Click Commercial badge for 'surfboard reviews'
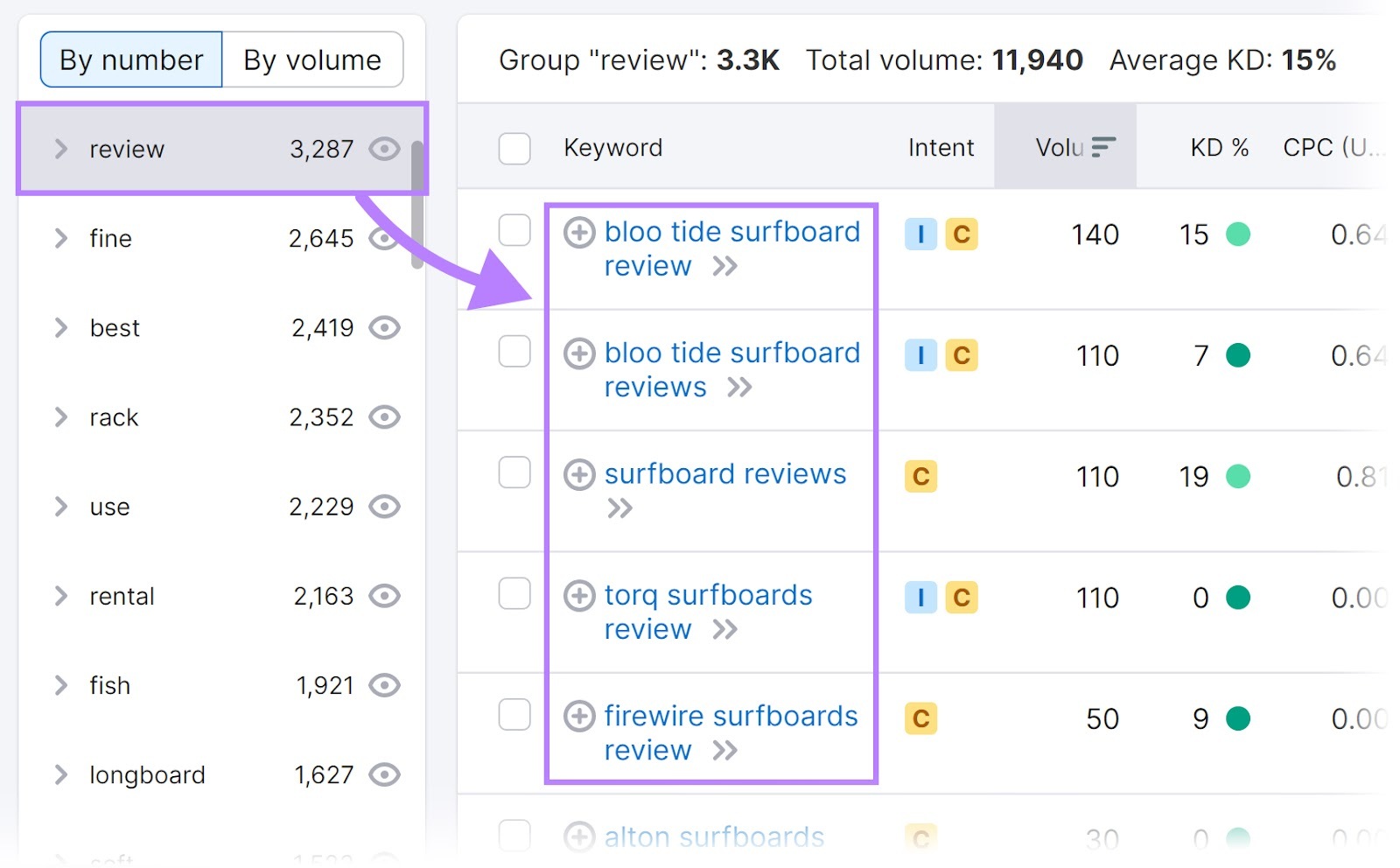1400x868 pixels. pyautogui.click(x=920, y=476)
